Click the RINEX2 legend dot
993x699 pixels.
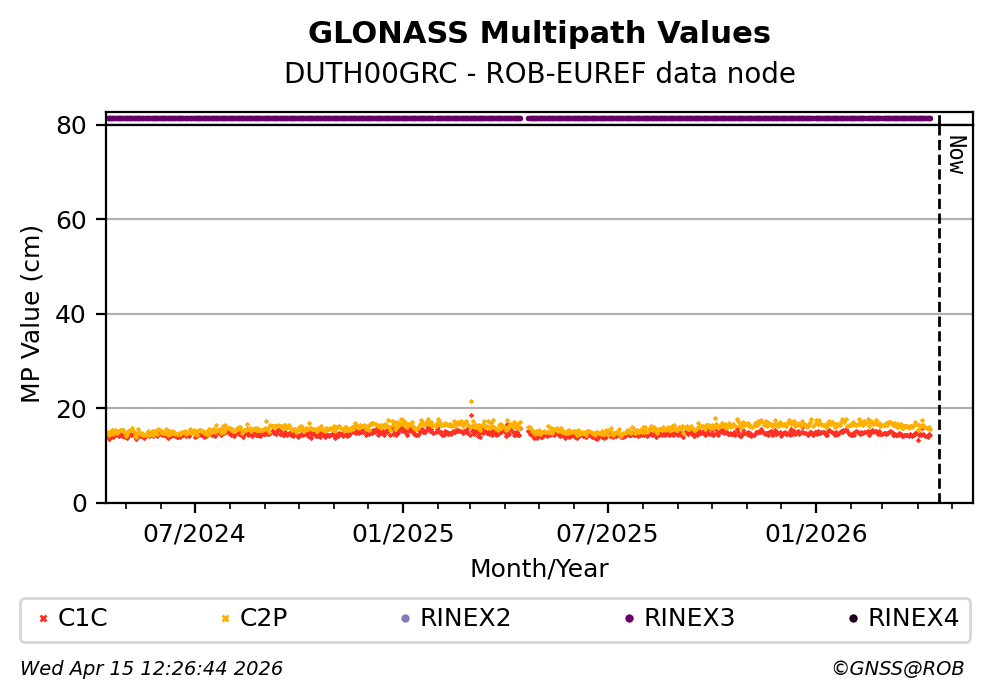(405, 619)
